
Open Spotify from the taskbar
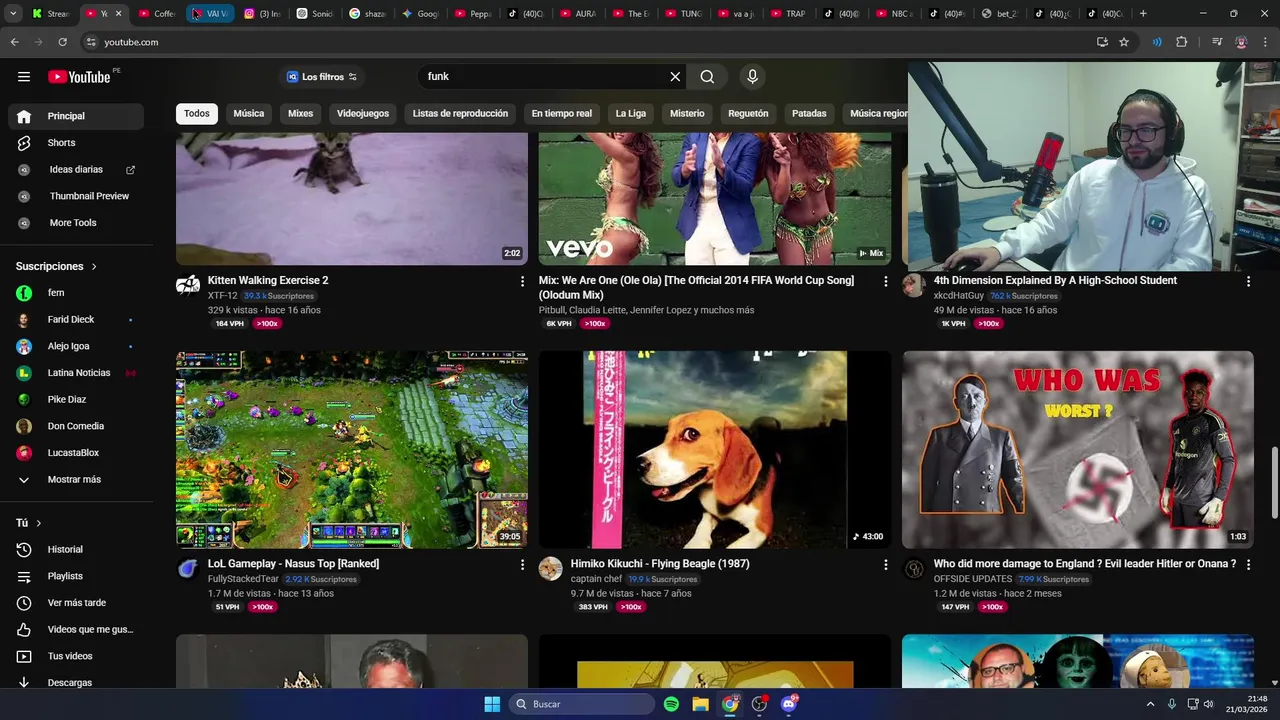tap(671, 704)
